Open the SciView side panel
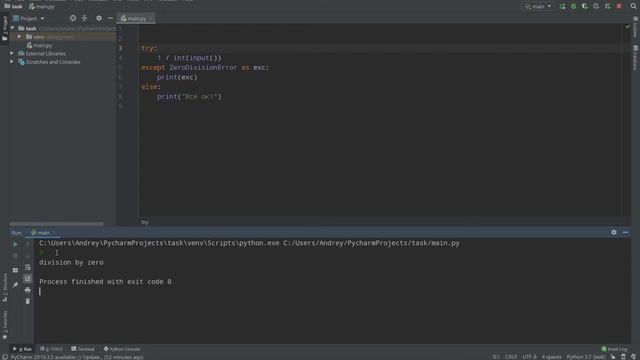This screenshot has width=640, height=360. coord(635,28)
